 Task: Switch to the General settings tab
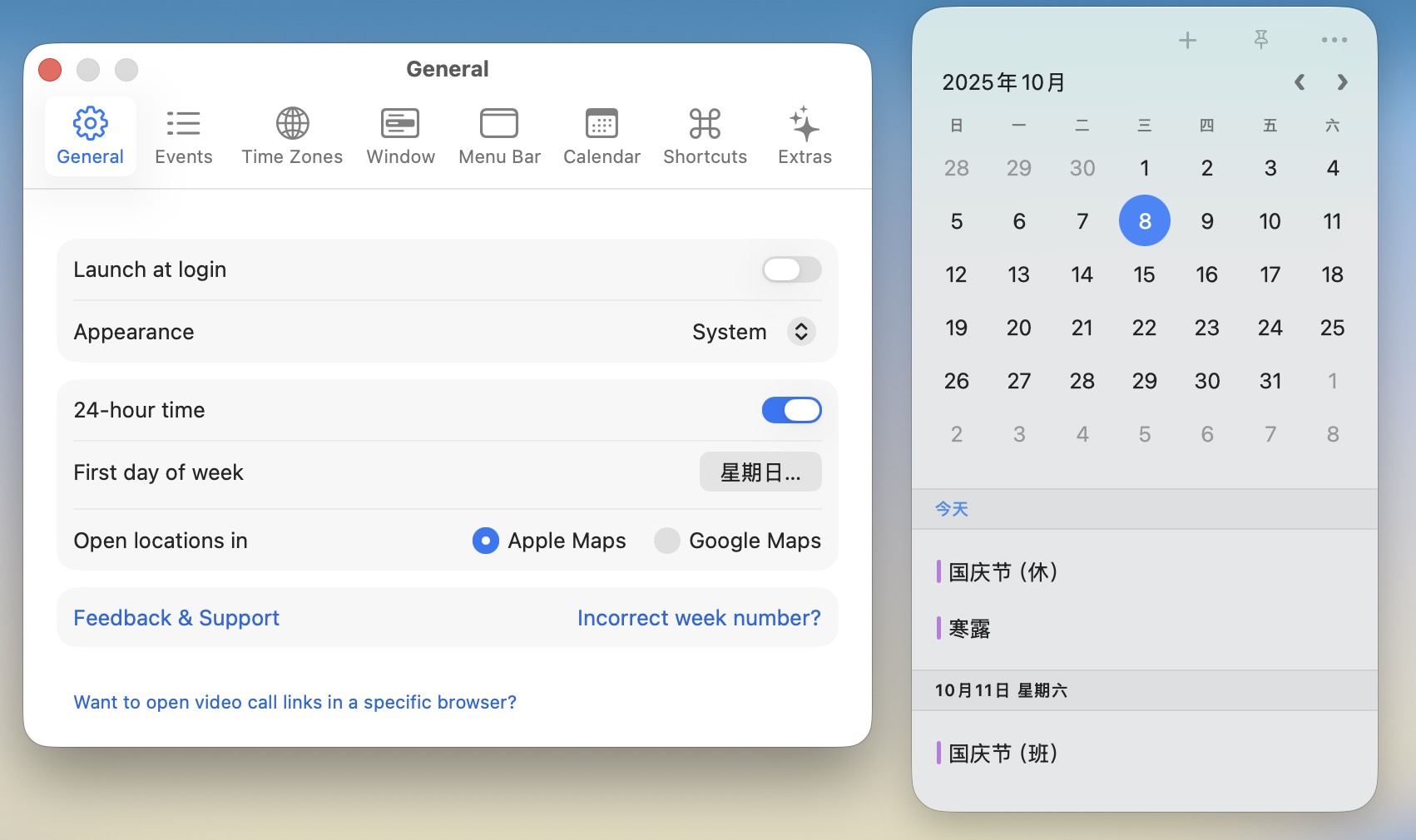coord(89,136)
